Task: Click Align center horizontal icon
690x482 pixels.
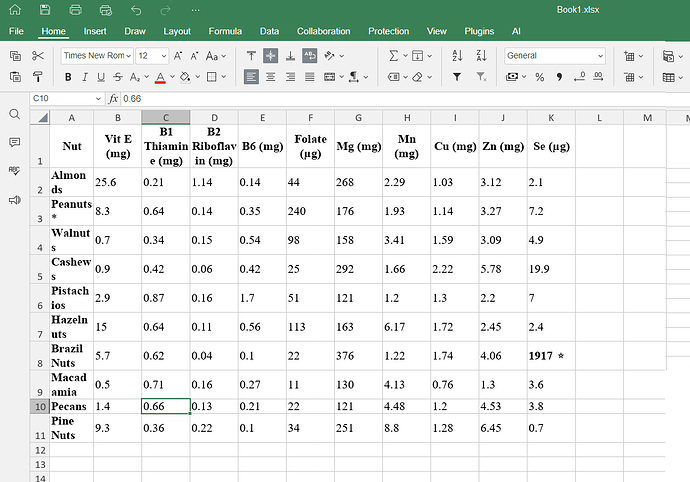Action: [270, 77]
